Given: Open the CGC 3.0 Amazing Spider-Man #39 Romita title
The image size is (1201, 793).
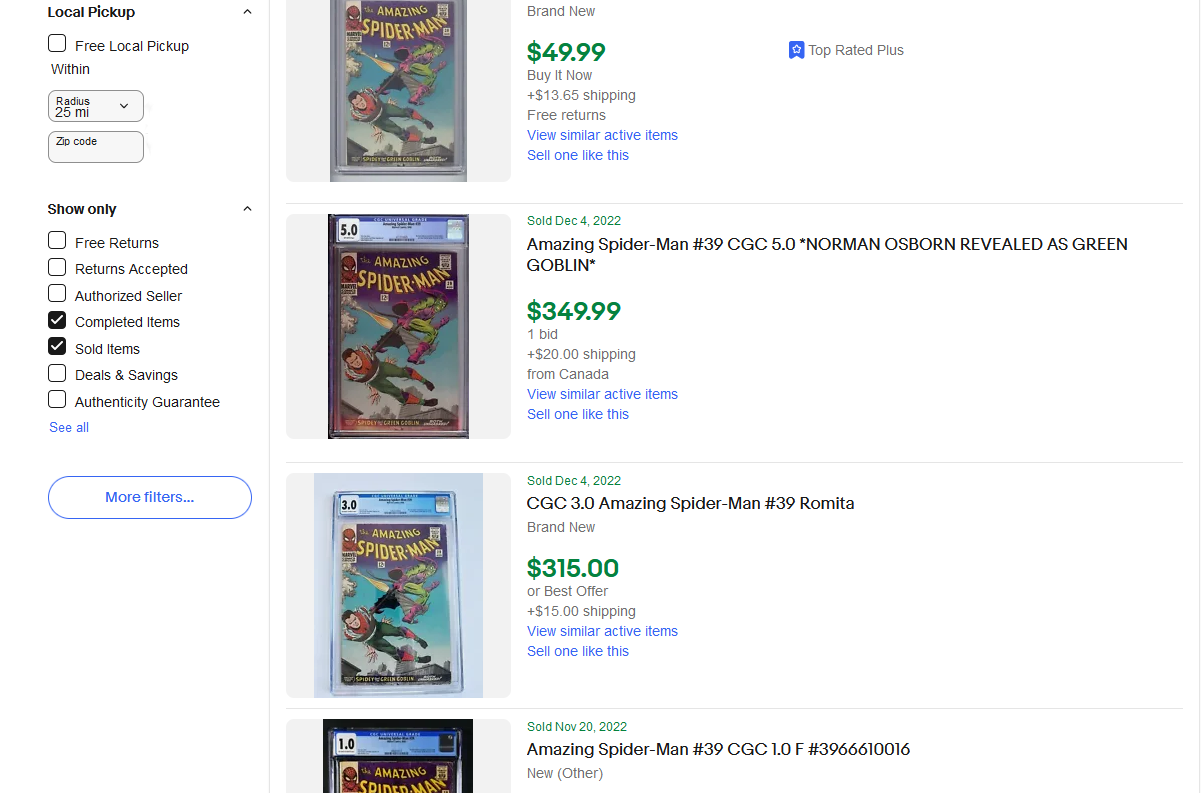Looking at the screenshot, I should [690, 503].
